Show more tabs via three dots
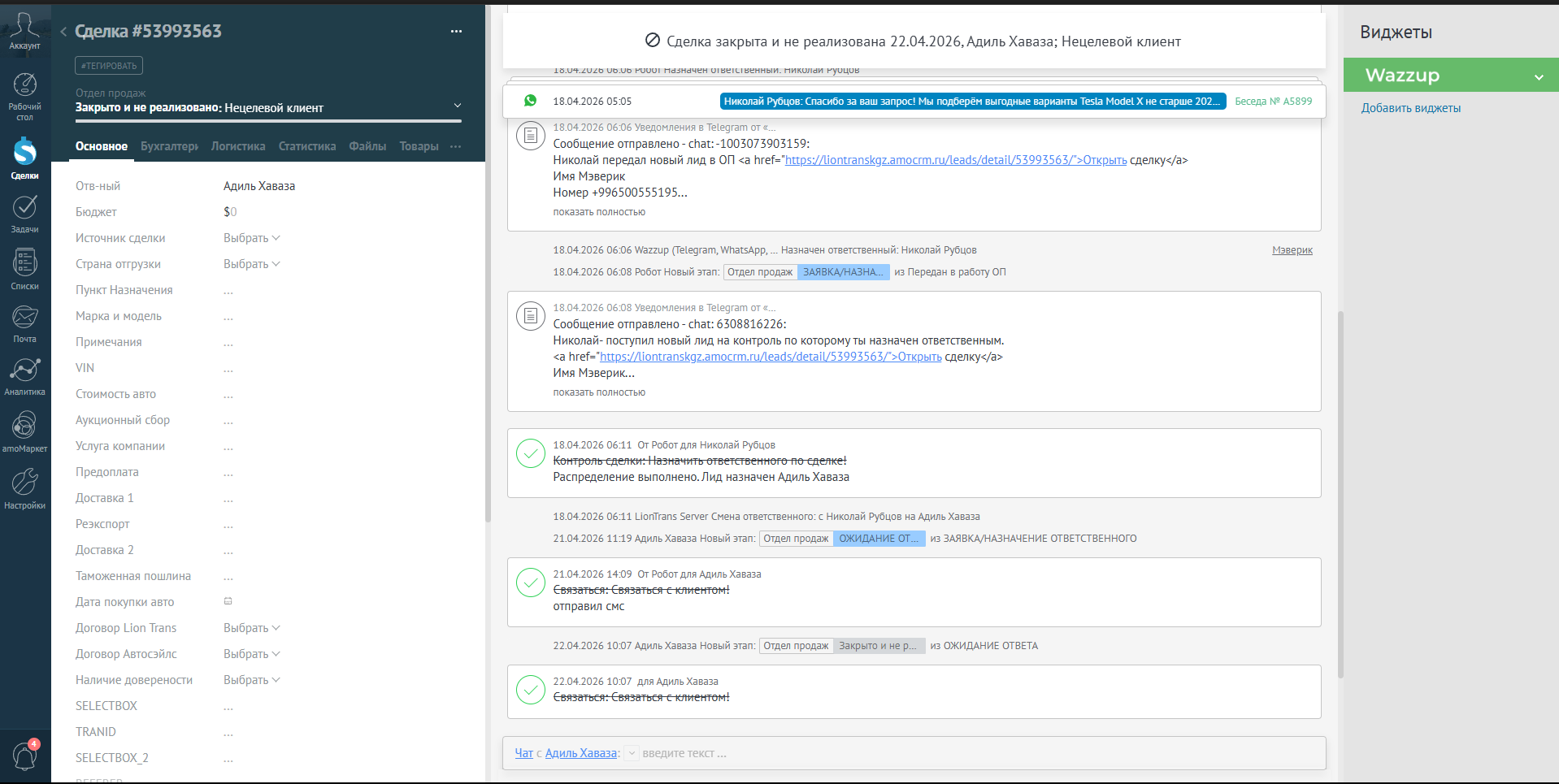 [x=455, y=146]
